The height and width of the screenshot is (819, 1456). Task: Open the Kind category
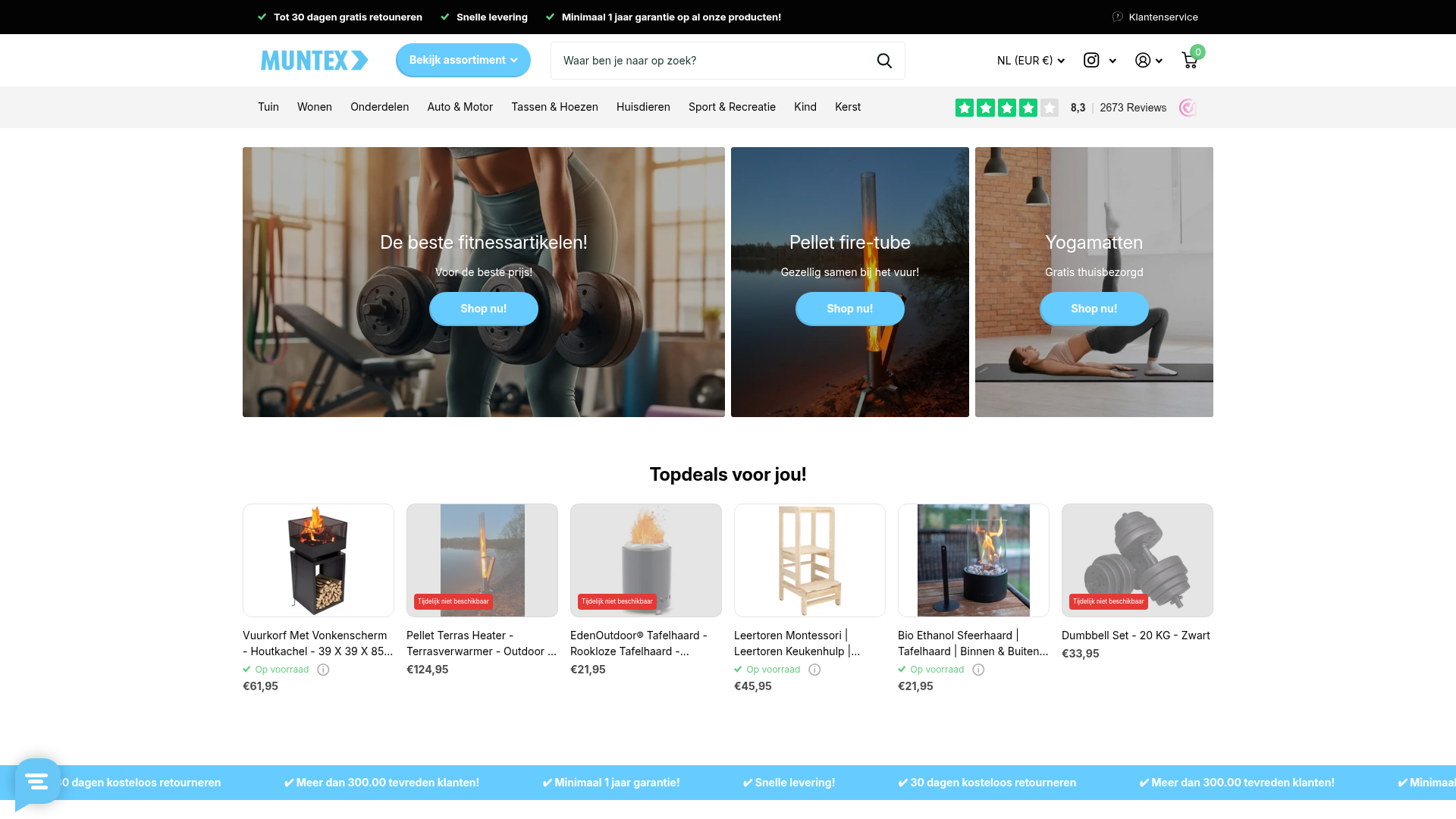pos(805,107)
